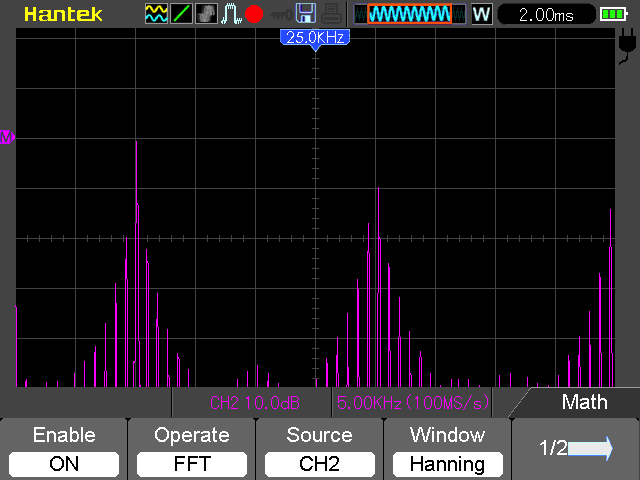Click the 5.00KHz (100MS/s) readout
This screenshot has width=640, height=480.
(413, 403)
